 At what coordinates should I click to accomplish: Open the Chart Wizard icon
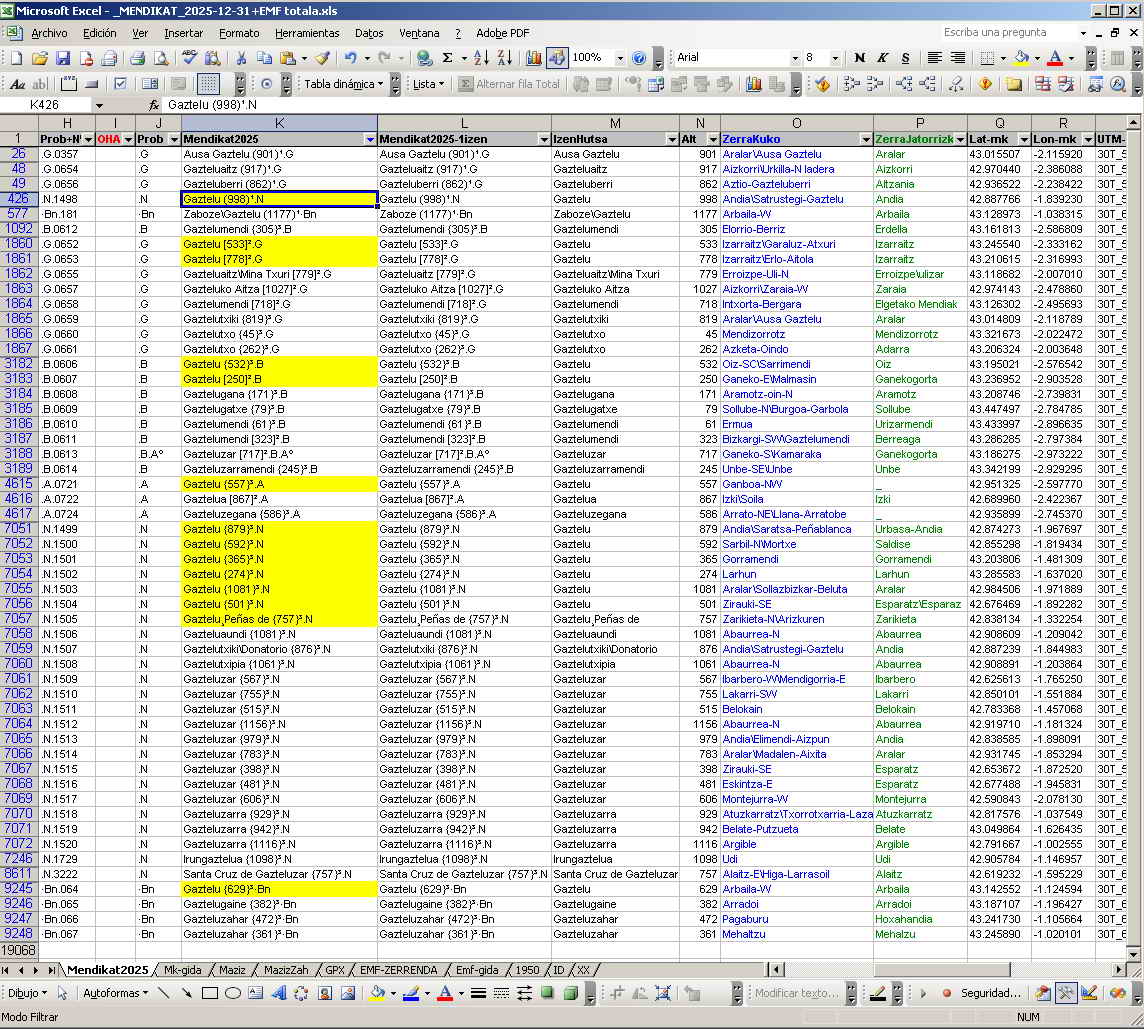tap(534, 58)
